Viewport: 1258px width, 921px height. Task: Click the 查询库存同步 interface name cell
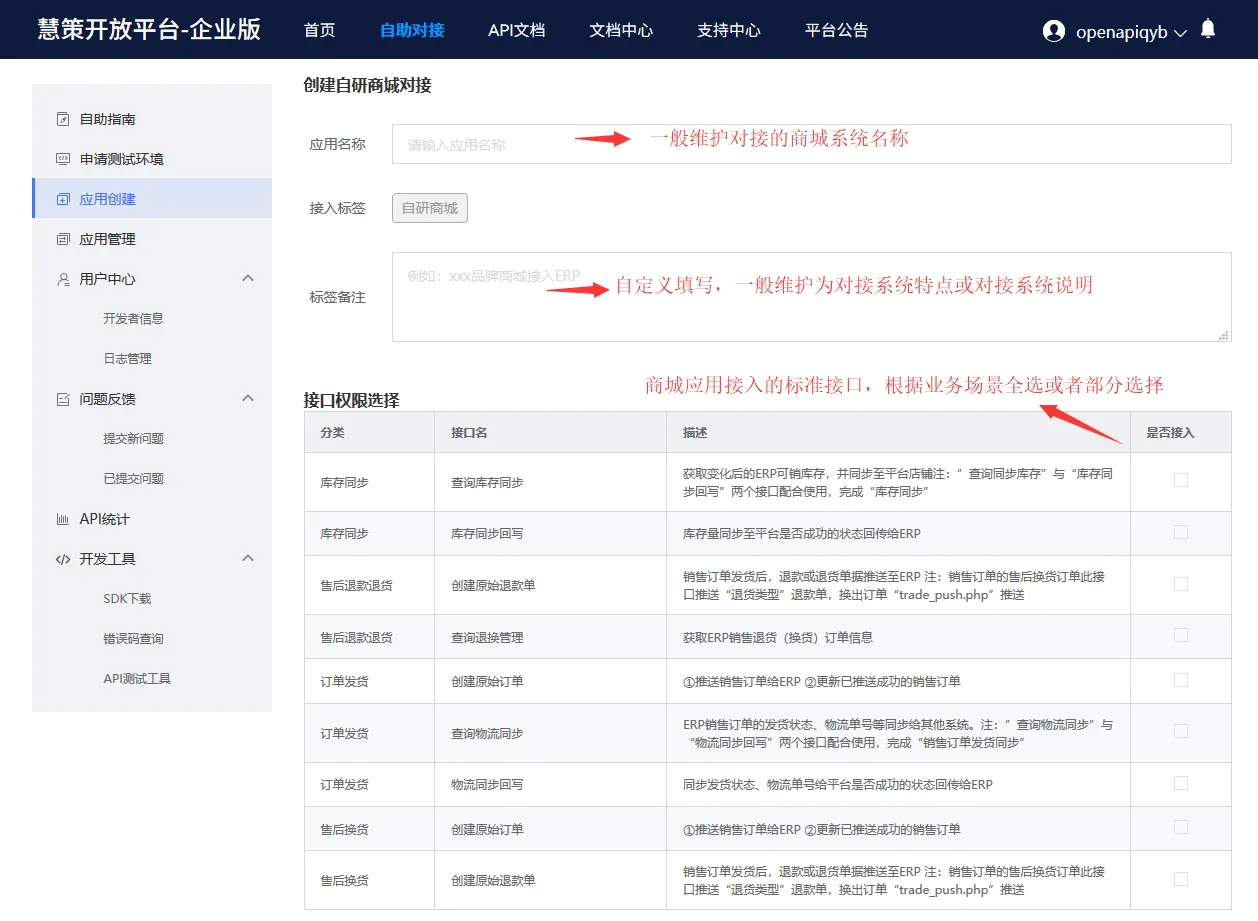pyautogui.click(x=551, y=482)
